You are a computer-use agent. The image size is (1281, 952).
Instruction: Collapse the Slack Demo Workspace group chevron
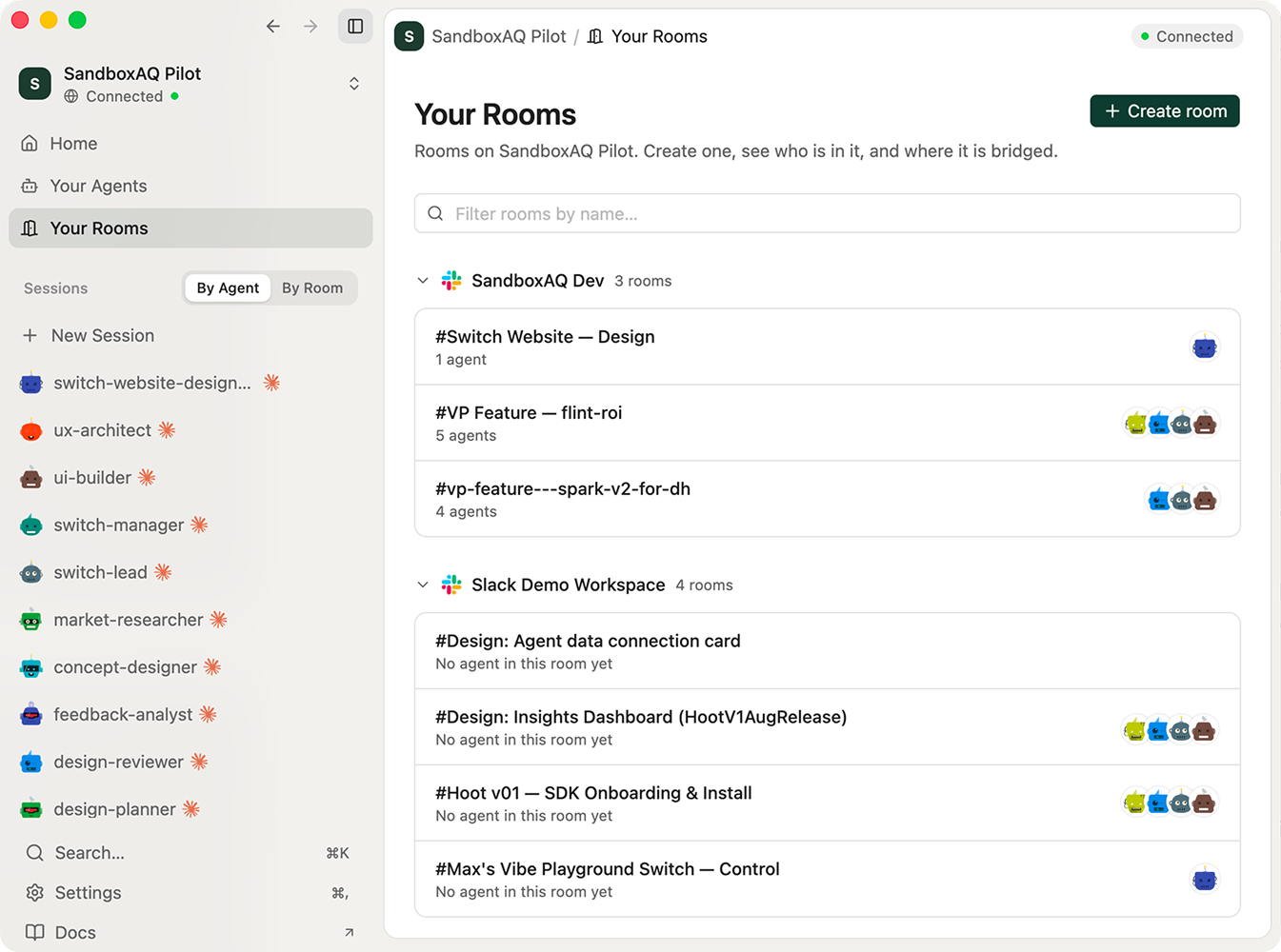(423, 585)
